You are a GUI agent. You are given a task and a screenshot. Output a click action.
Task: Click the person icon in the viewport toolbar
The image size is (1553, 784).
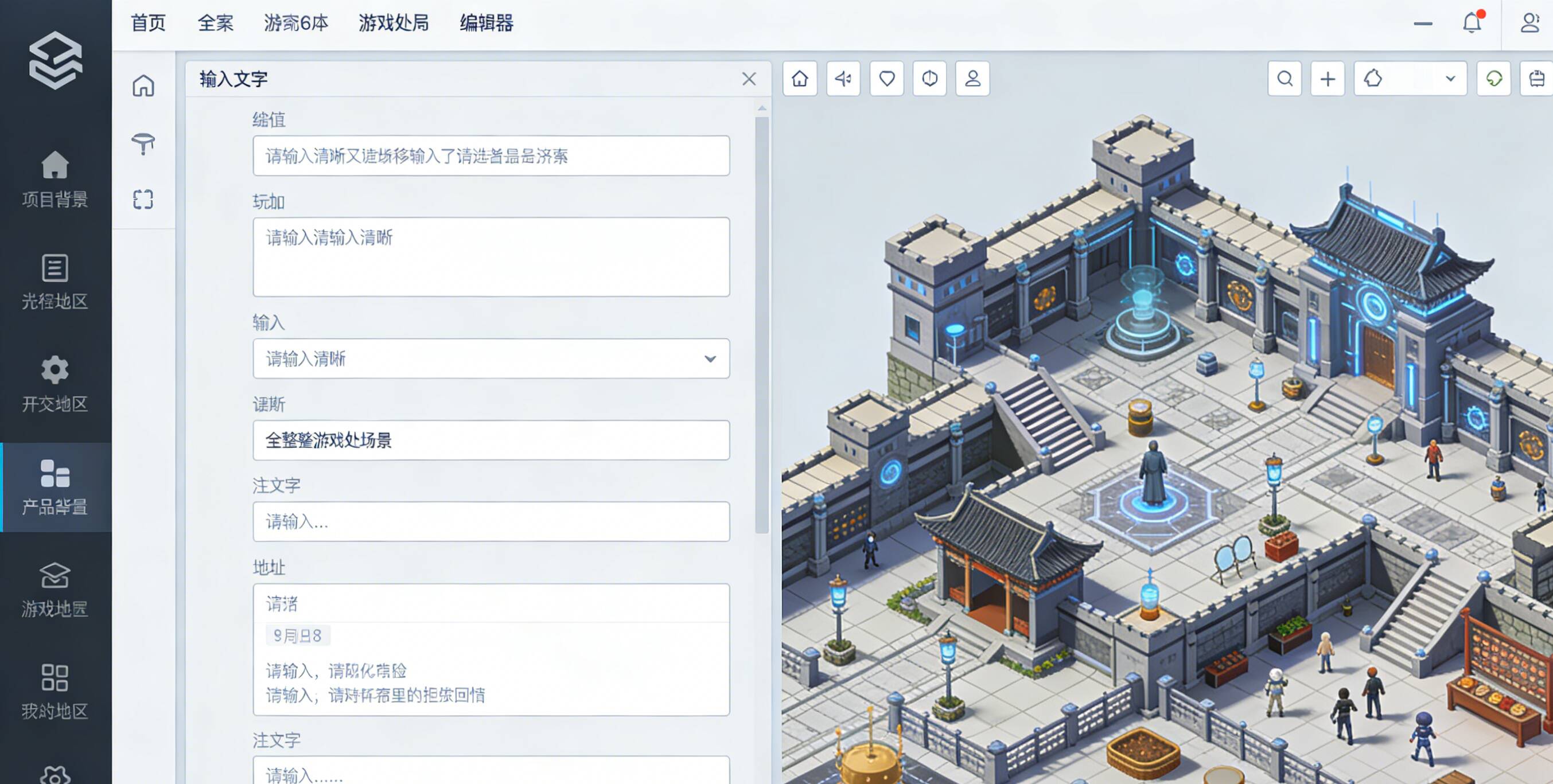pyautogui.click(x=972, y=79)
